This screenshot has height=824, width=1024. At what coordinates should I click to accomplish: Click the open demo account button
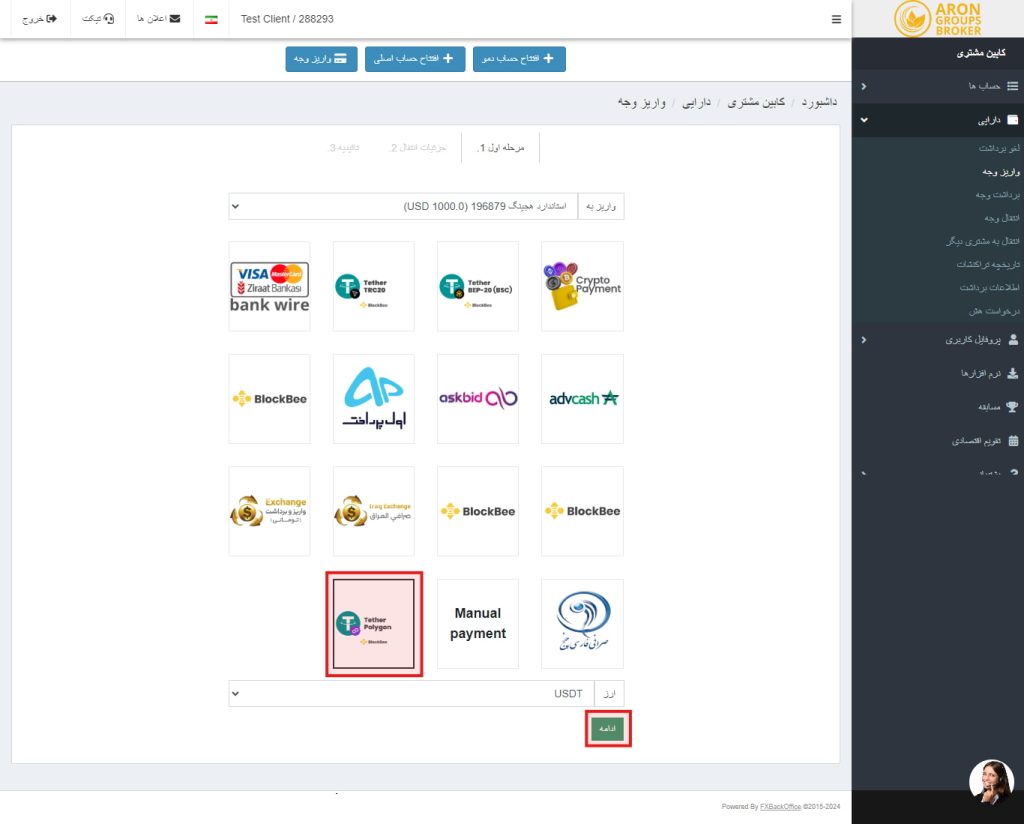(x=519, y=59)
